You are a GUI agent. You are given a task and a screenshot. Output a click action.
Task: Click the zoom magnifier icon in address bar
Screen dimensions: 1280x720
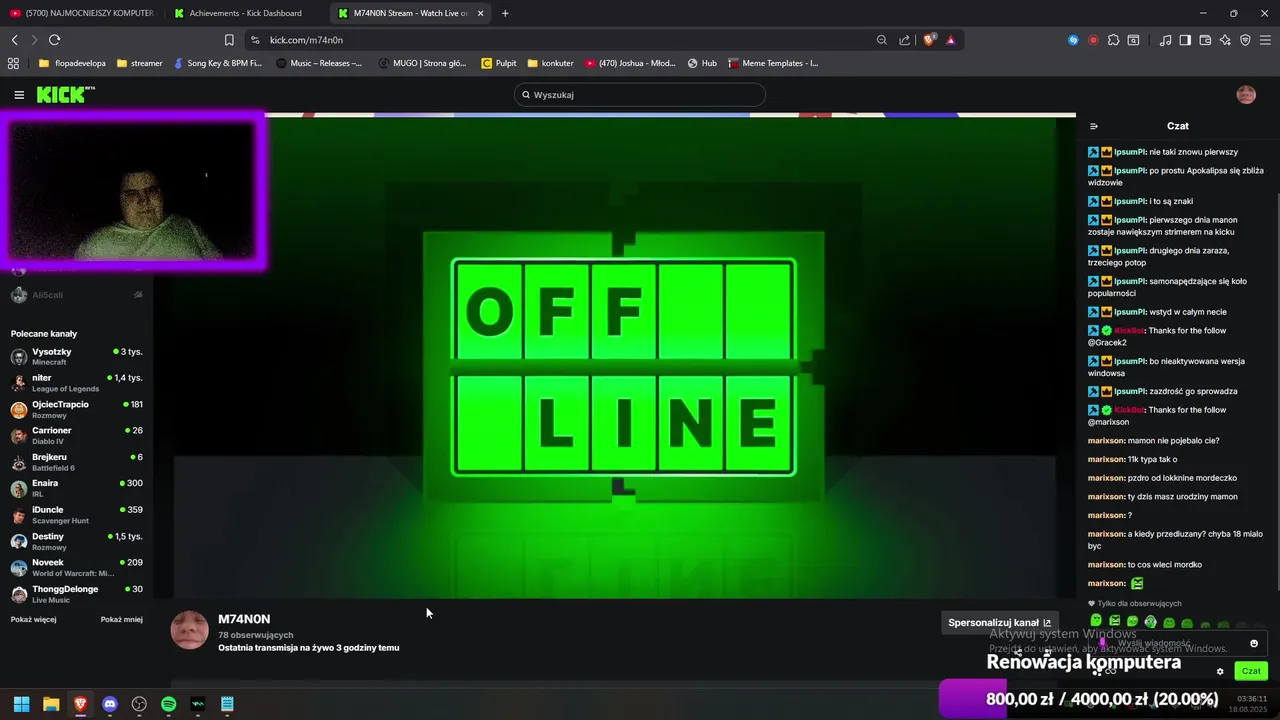pos(881,40)
